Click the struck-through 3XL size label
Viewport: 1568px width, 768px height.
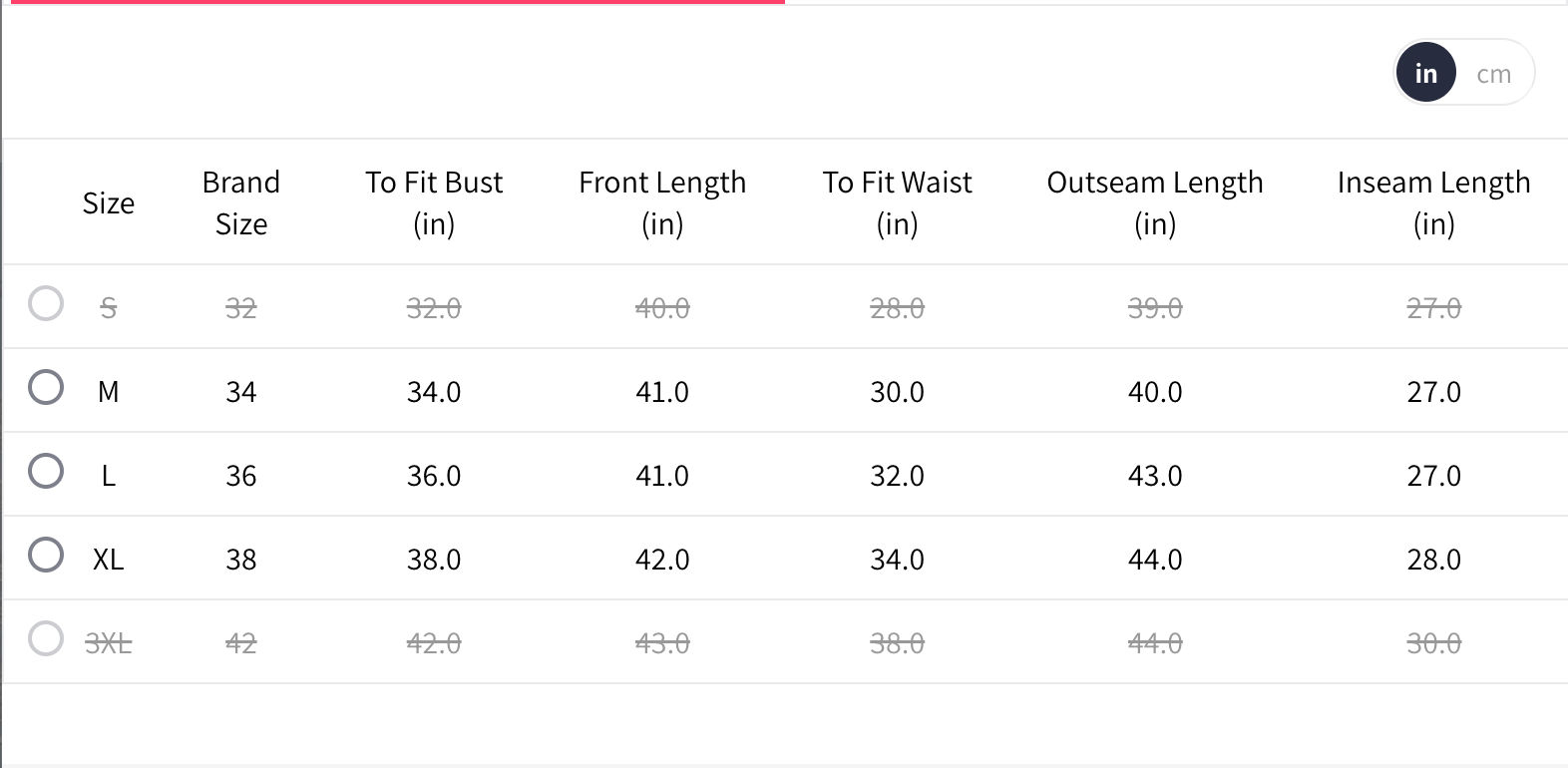point(108,643)
